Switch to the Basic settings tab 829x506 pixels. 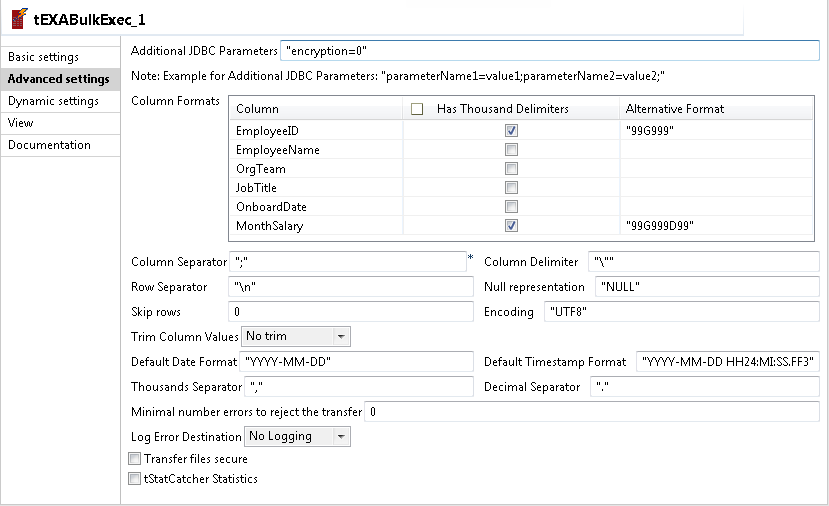(x=44, y=57)
